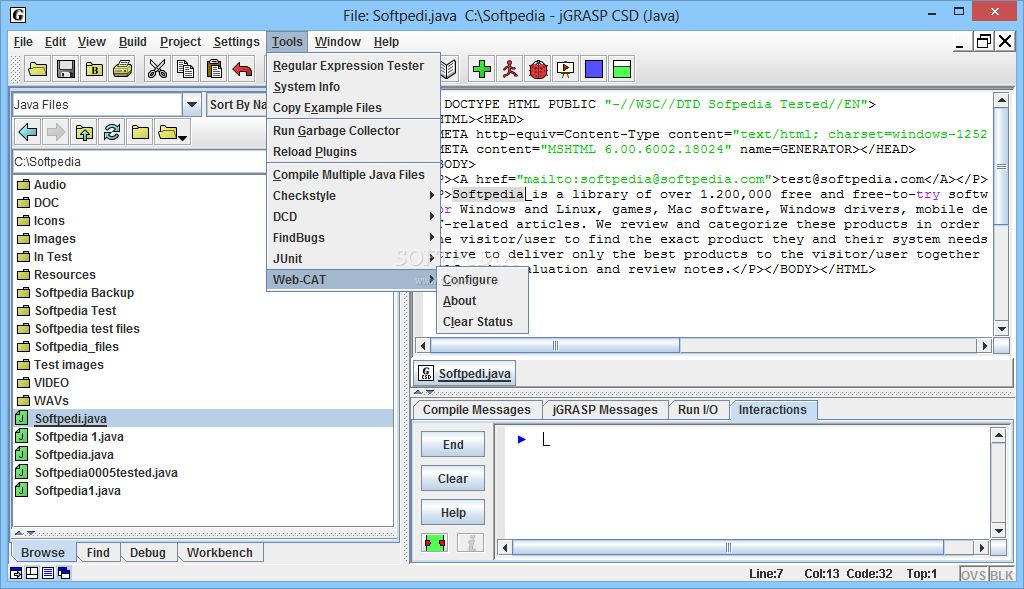Select Clear Status in Web-CAT submenu

(x=482, y=322)
